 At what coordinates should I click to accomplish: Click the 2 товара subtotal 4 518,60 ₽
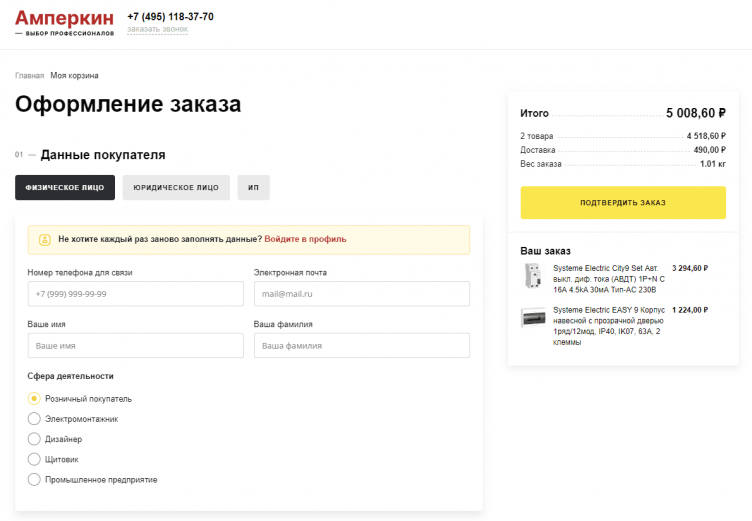[706, 136]
